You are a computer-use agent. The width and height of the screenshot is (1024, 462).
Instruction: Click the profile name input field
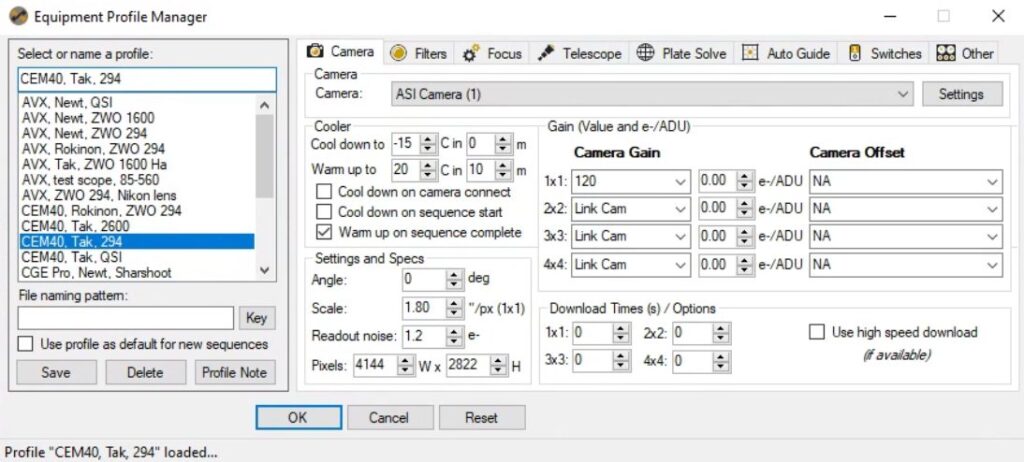[x=147, y=79]
